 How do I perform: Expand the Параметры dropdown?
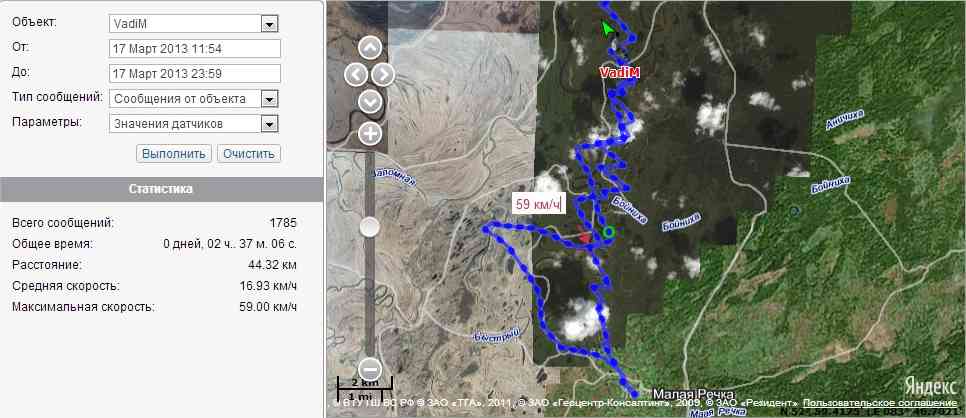pos(194,123)
